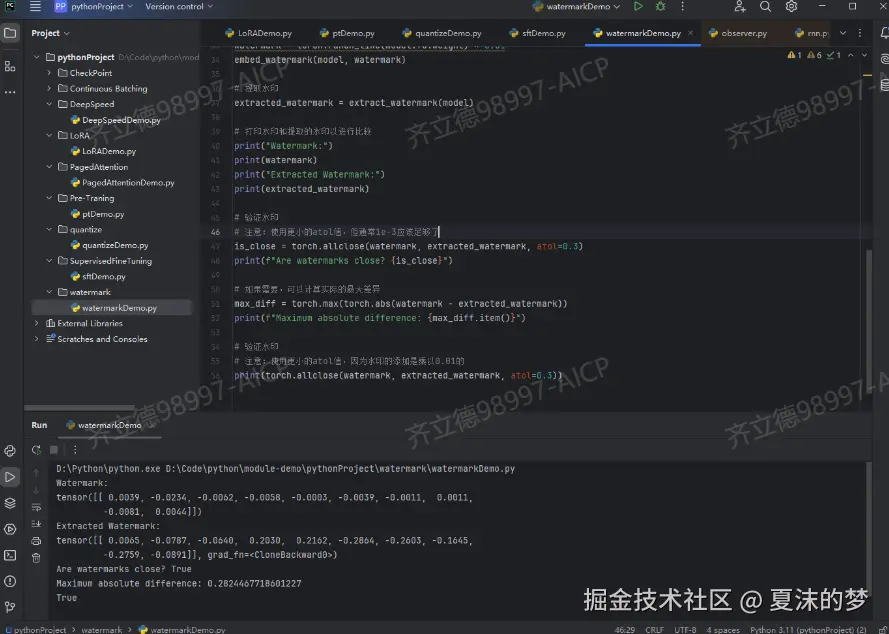Image resolution: width=889 pixels, height=634 pixels.
Task: Expand External Libraries node
Action: (x=37, y=323)
